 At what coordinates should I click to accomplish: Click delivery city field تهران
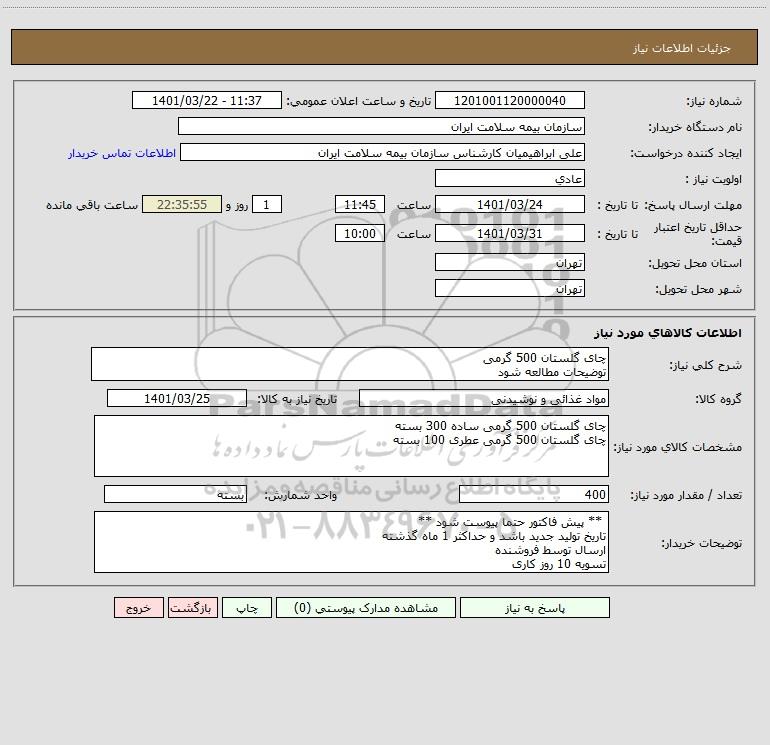(x=510, y=288)
